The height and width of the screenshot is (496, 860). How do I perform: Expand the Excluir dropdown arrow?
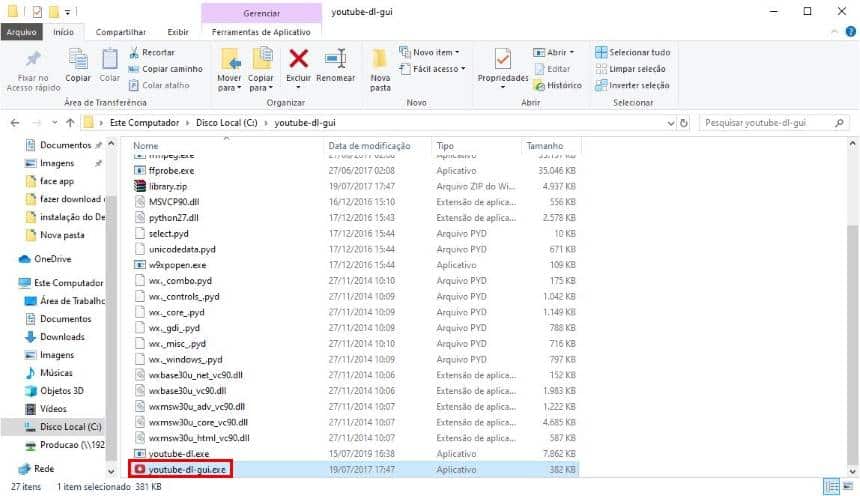(298, 88)
